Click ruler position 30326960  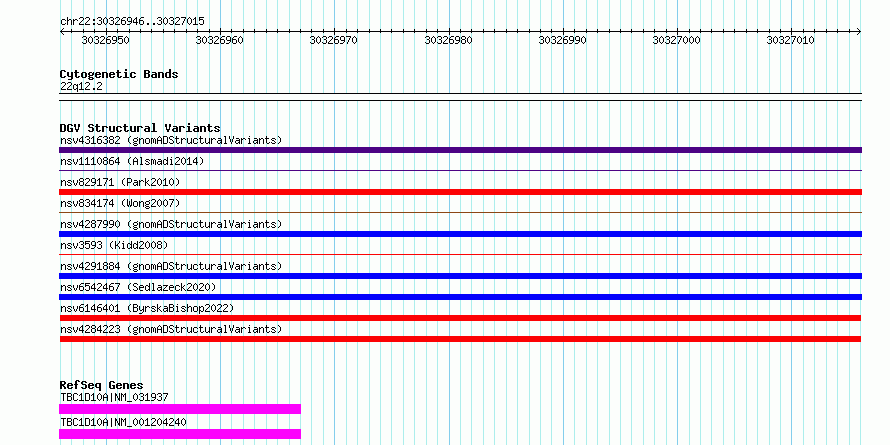[219, 40]
